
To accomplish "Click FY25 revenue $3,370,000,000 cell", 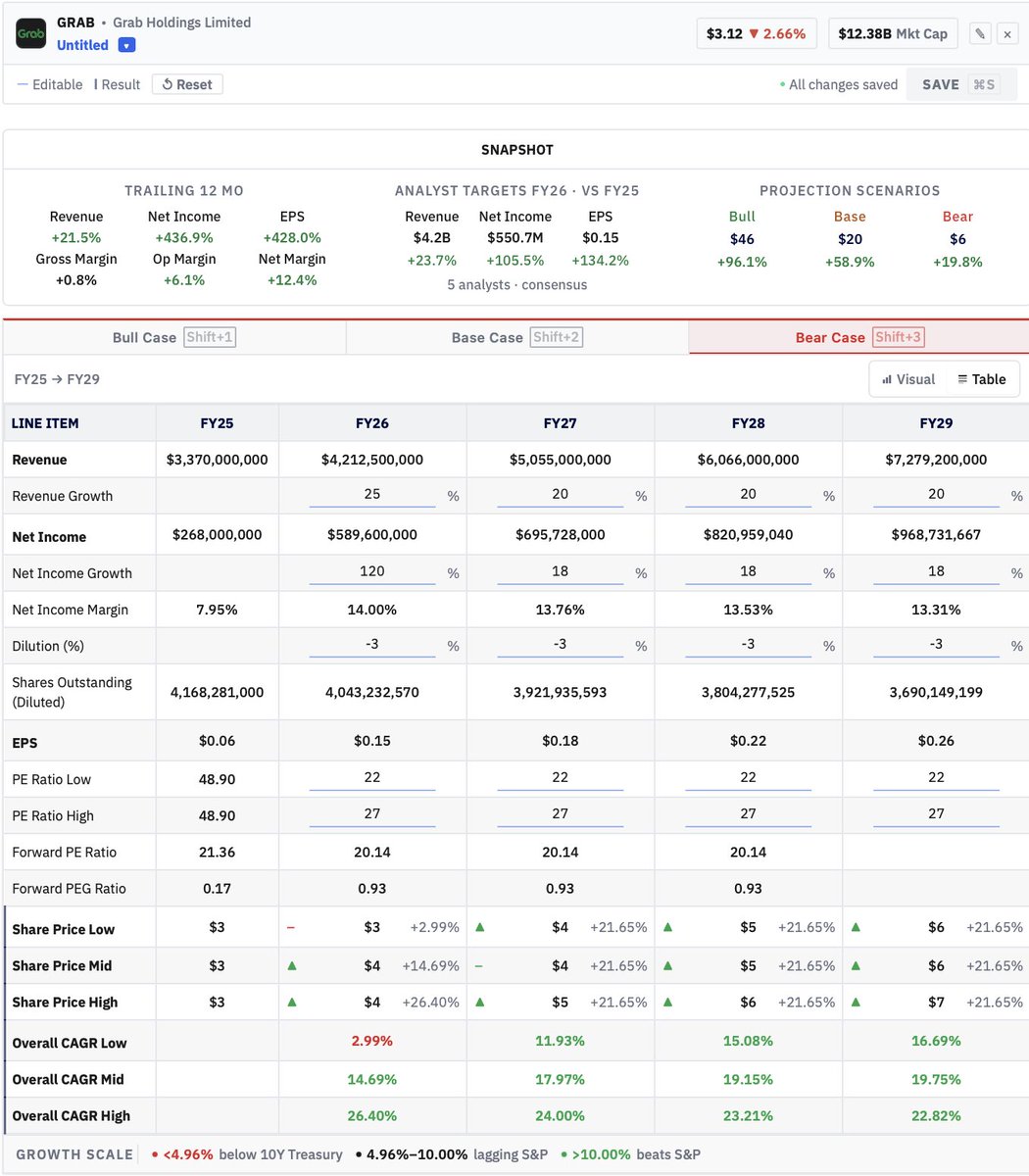I will (x=217, y=460).
